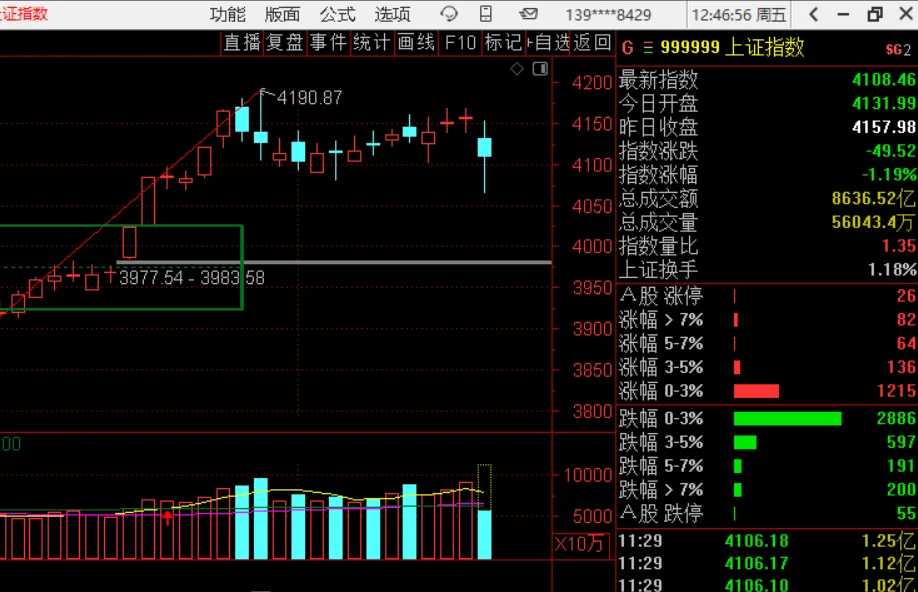Image resolution: width=918 pixels, height=592 pixels.
Task: Click the 直播 toolbar button
Action: pos(242,42)
